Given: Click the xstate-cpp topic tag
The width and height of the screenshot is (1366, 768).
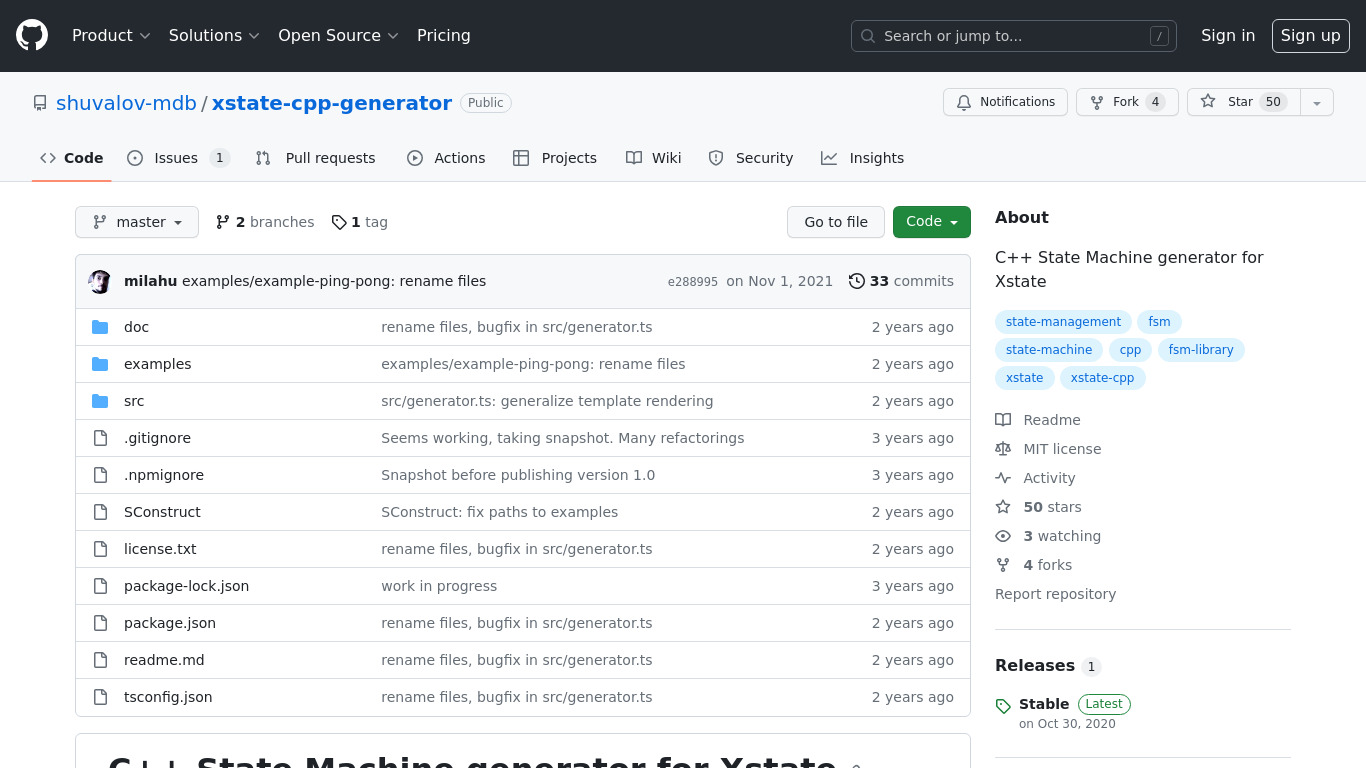Looking at the screenshot, I should [x=1103, y=378].
